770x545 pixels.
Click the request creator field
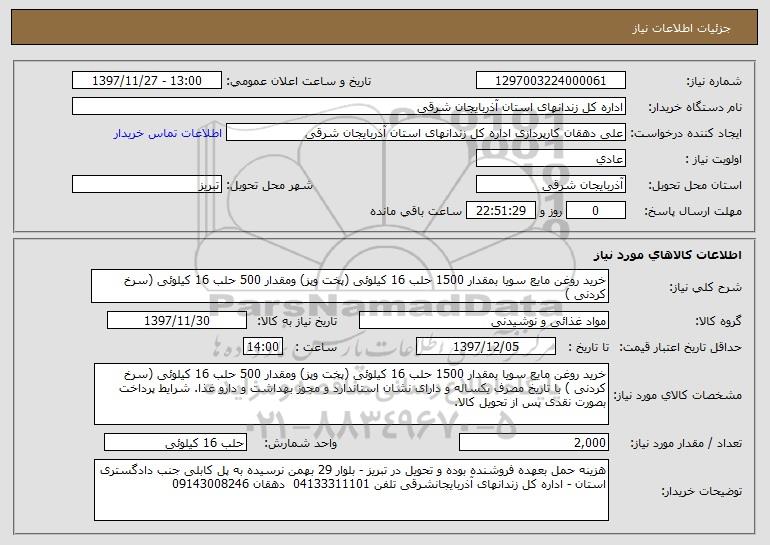click(x=426, y=133)
